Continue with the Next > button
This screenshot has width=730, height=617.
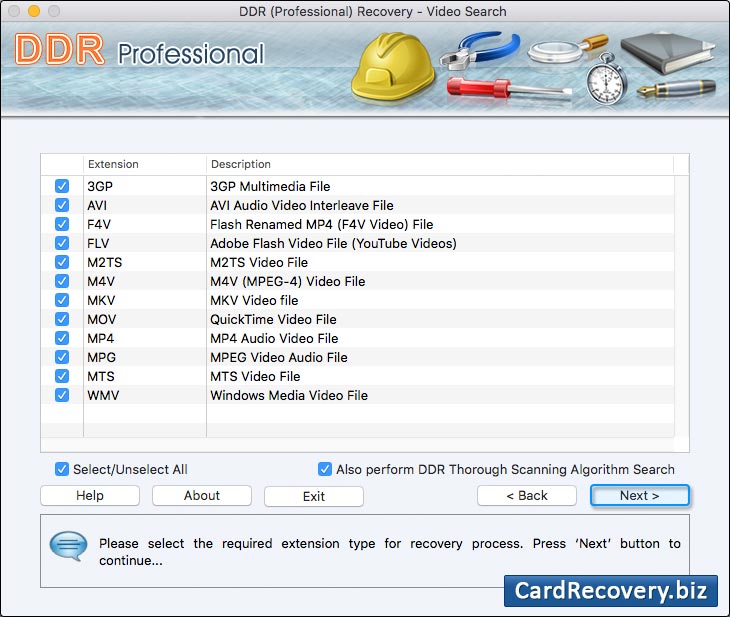click(x=639, y=495)
